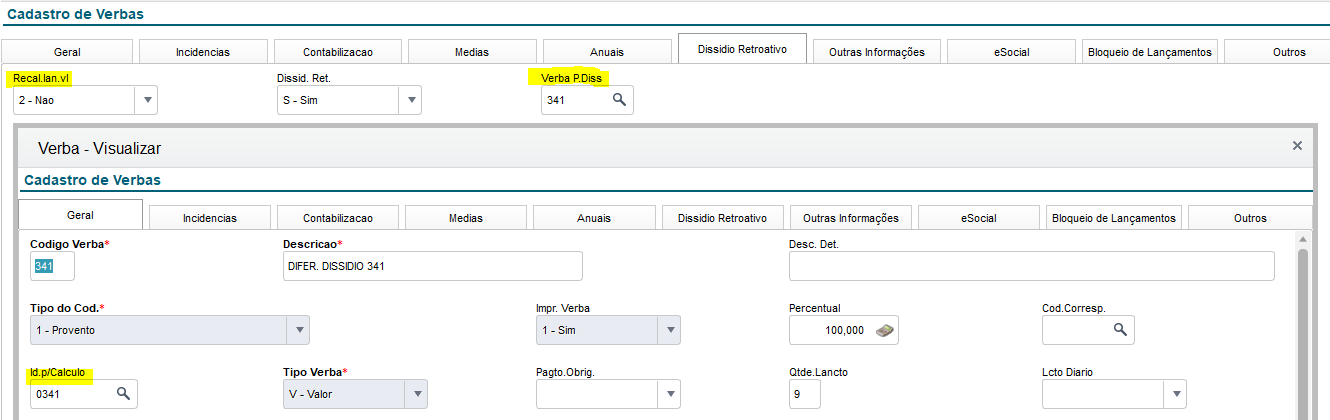Click the Verba - Visualizar dialog title
Image resolution: width=1330 pixels, height=420 pixels.
pyautogui.click(x=99, y=148)
